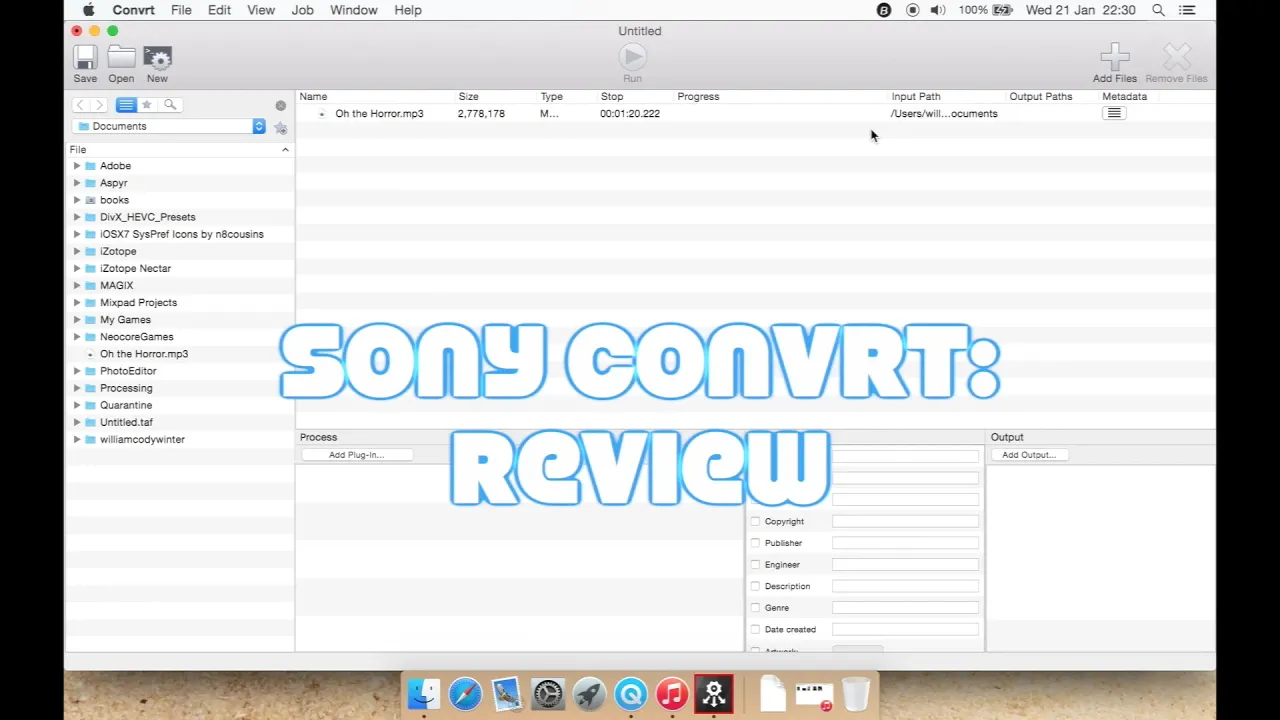
Task: Open Notification Center in menu bar
Action: coord(1187,10)
